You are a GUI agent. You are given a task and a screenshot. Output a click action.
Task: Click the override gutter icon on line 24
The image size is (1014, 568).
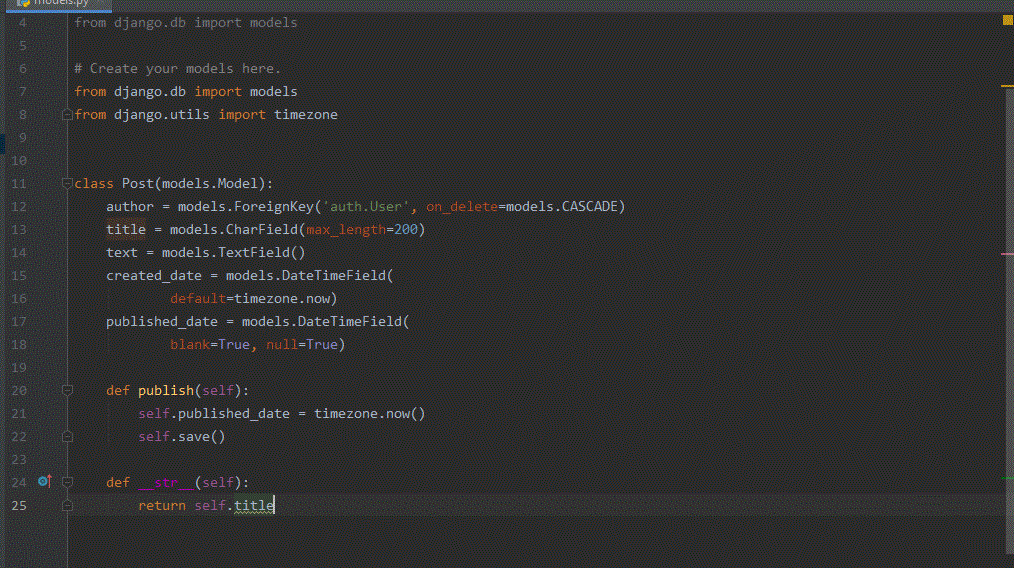point(44,481)
